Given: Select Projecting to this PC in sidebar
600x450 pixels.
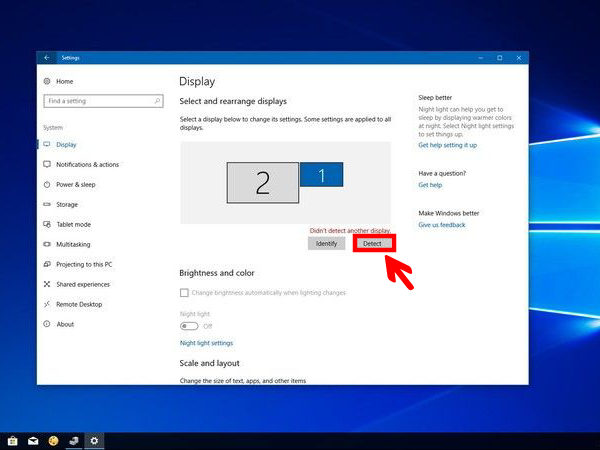Looking at the screenshot, I should [84, 264].
